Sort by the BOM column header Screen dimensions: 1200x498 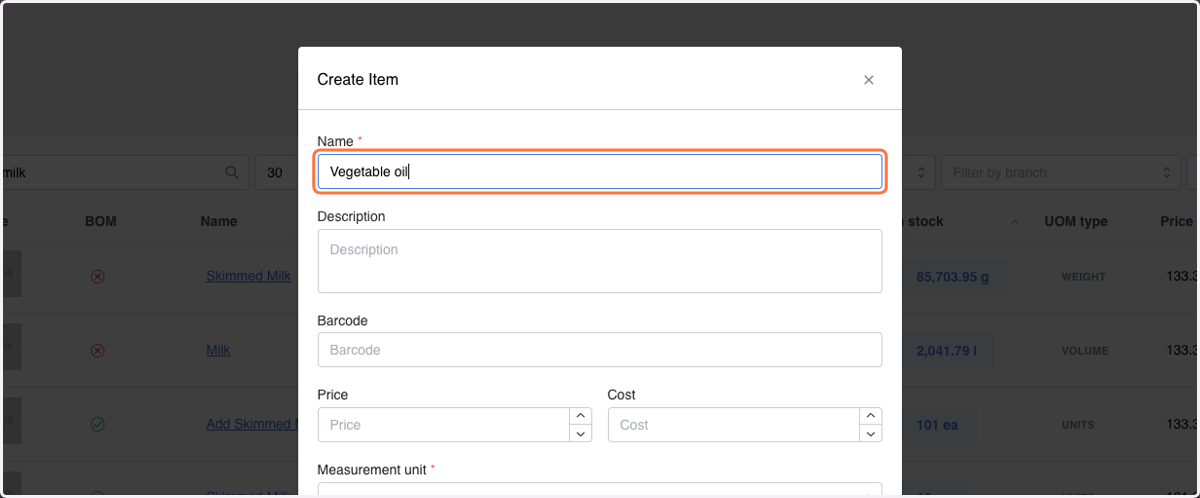click(100, 221)
